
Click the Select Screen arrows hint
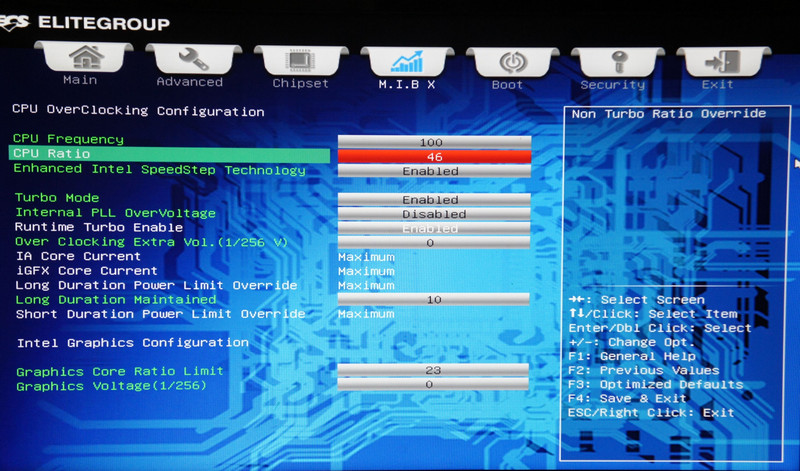(x=637, y=300)
